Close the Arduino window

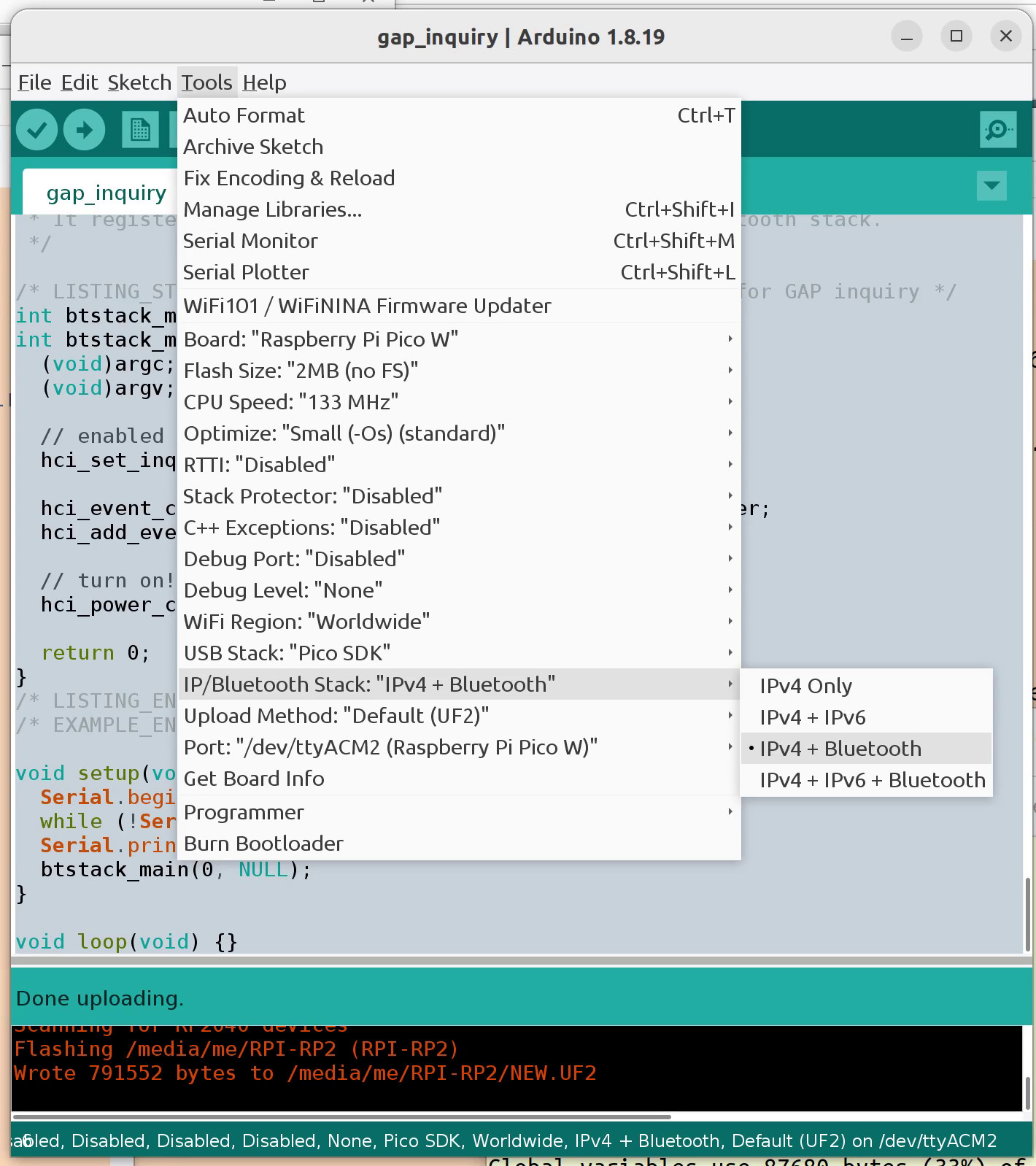point(1006,36)
